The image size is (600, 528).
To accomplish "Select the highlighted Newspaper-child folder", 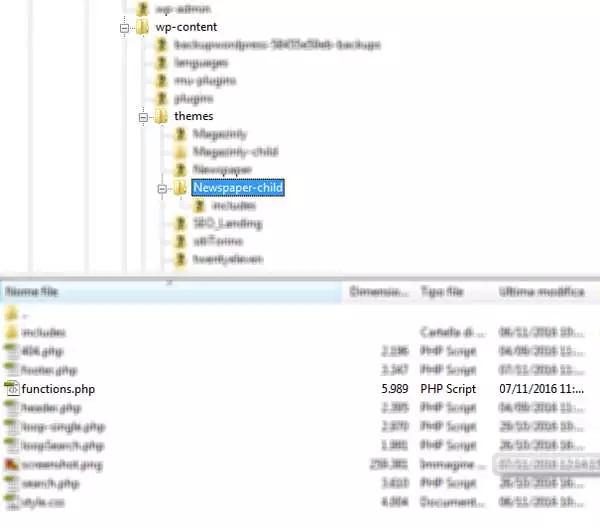I will point(238,188).
